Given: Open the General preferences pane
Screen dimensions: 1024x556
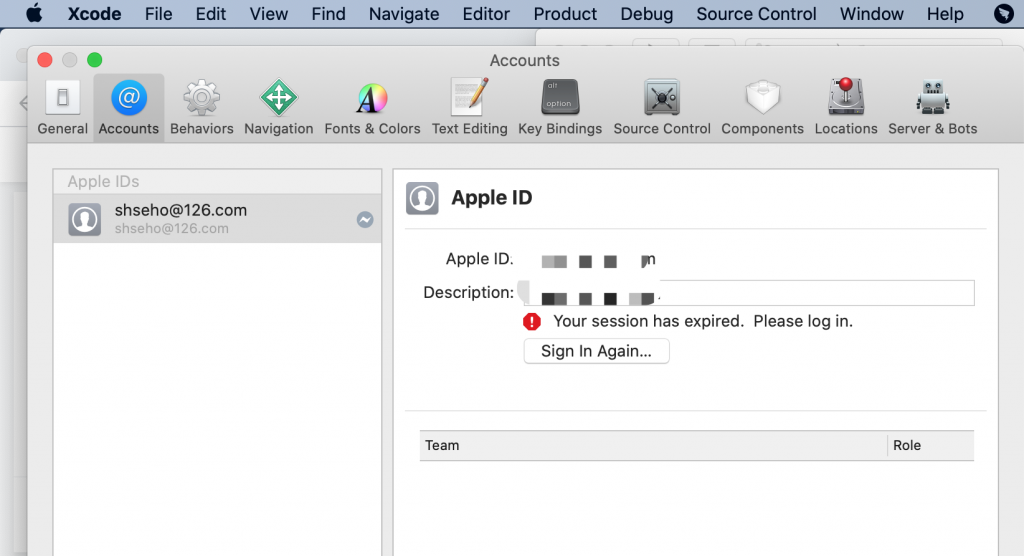Looking at the screenshot, I should [x=63, y=107].
